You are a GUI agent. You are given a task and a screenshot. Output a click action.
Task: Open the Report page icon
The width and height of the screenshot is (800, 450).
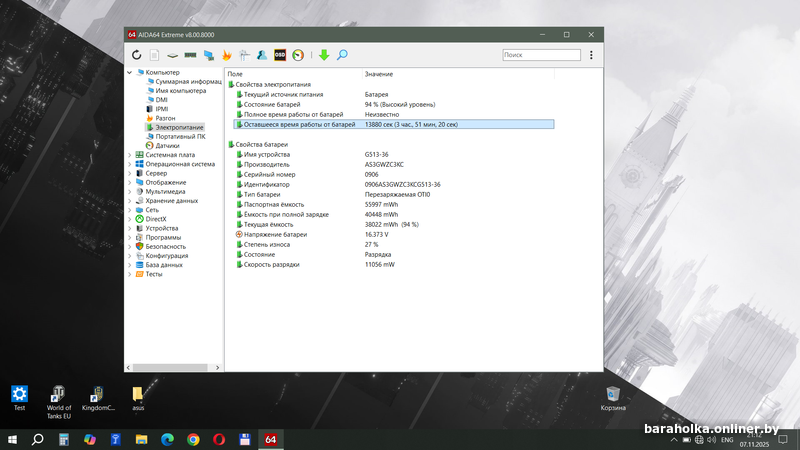(x=155, y=55)
